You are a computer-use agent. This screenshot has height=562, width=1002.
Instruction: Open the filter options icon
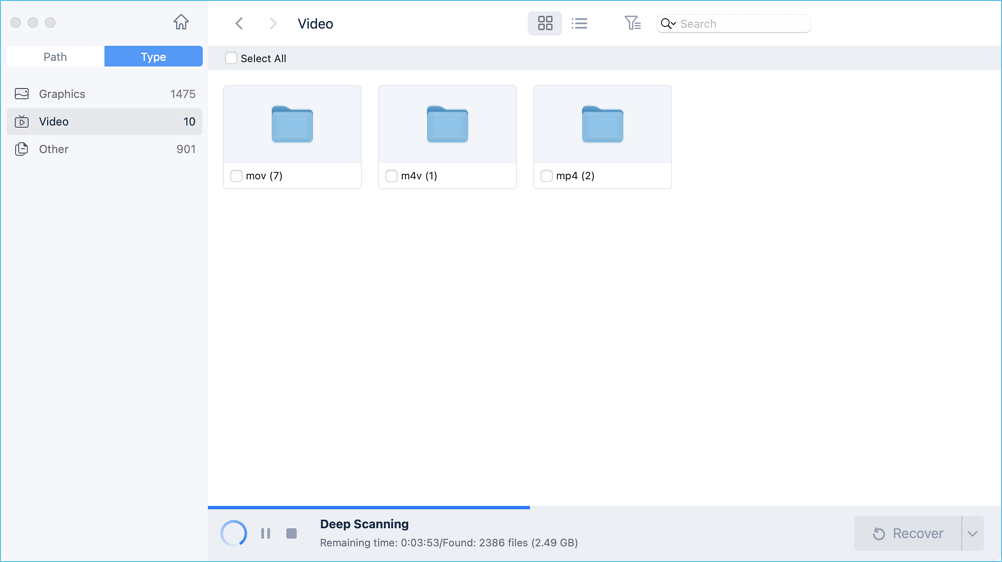(632, 24)
